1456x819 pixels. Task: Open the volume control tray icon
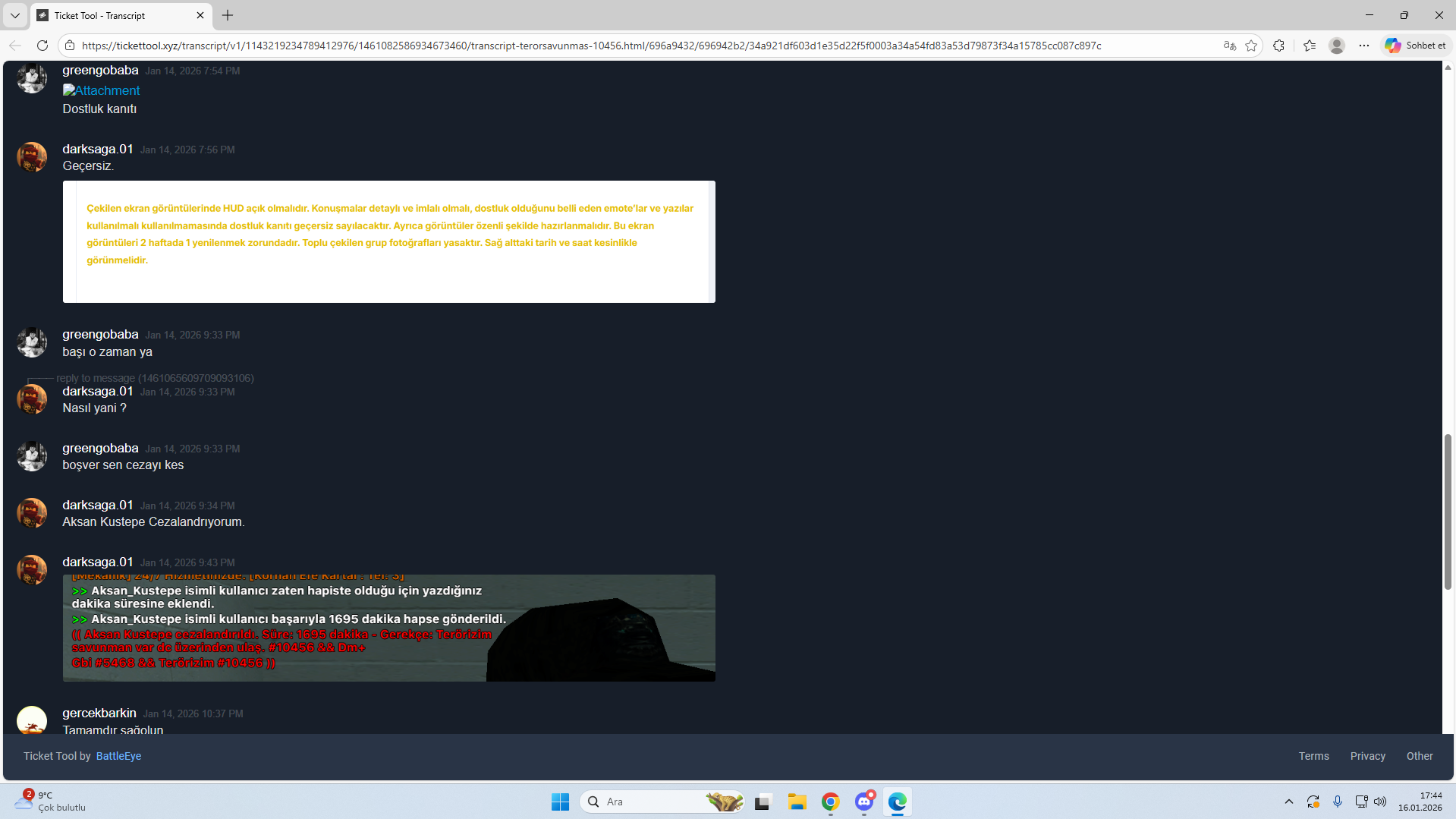click(x=1380, y=802)
